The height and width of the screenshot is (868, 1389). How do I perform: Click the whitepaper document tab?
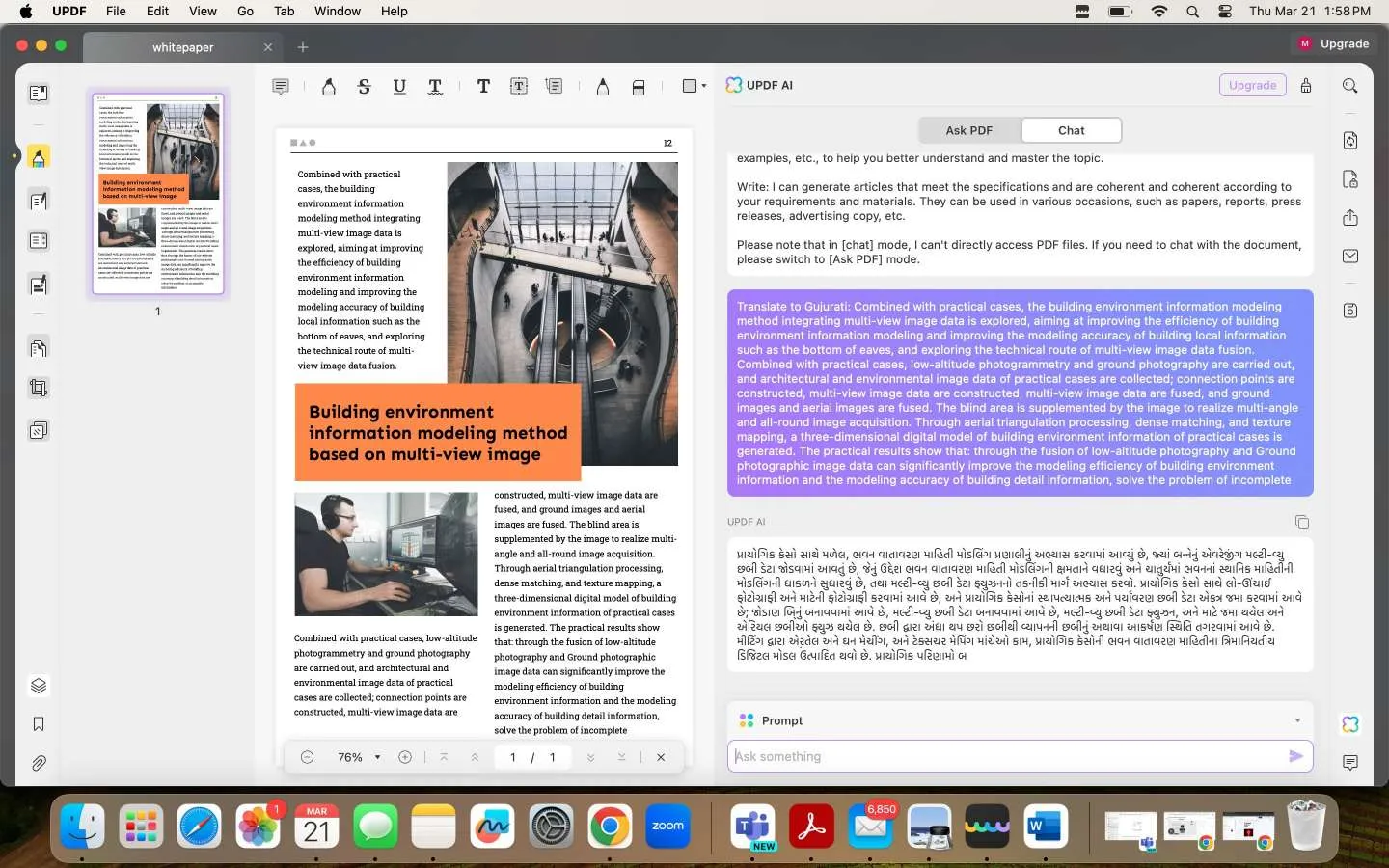coord(183,47)
